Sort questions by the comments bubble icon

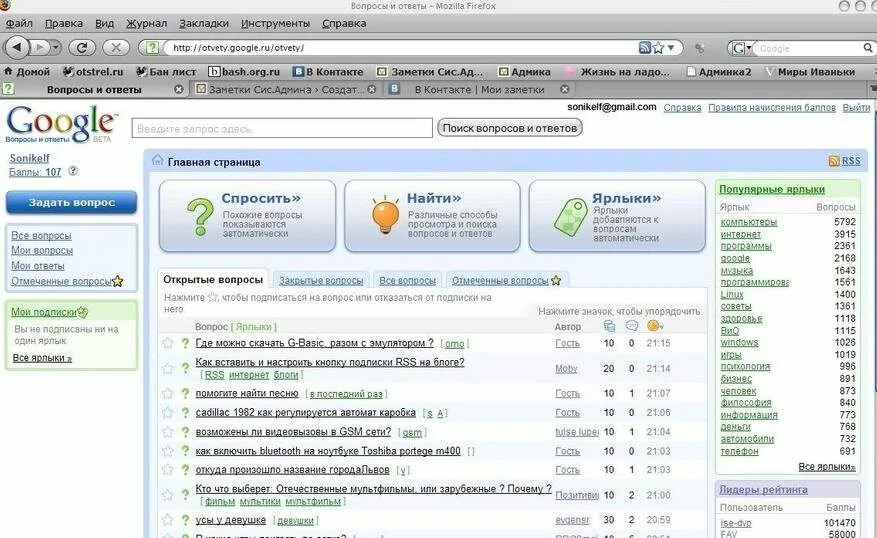click(631, 326)
